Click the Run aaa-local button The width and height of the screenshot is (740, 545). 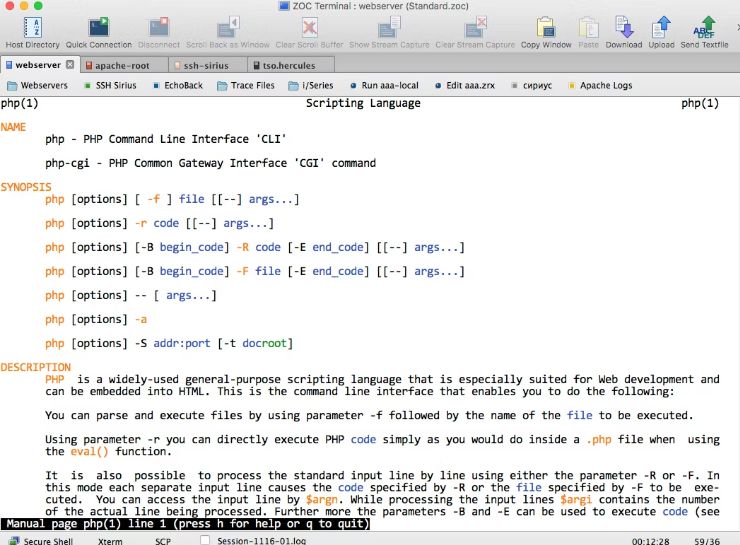click(386, 86)
